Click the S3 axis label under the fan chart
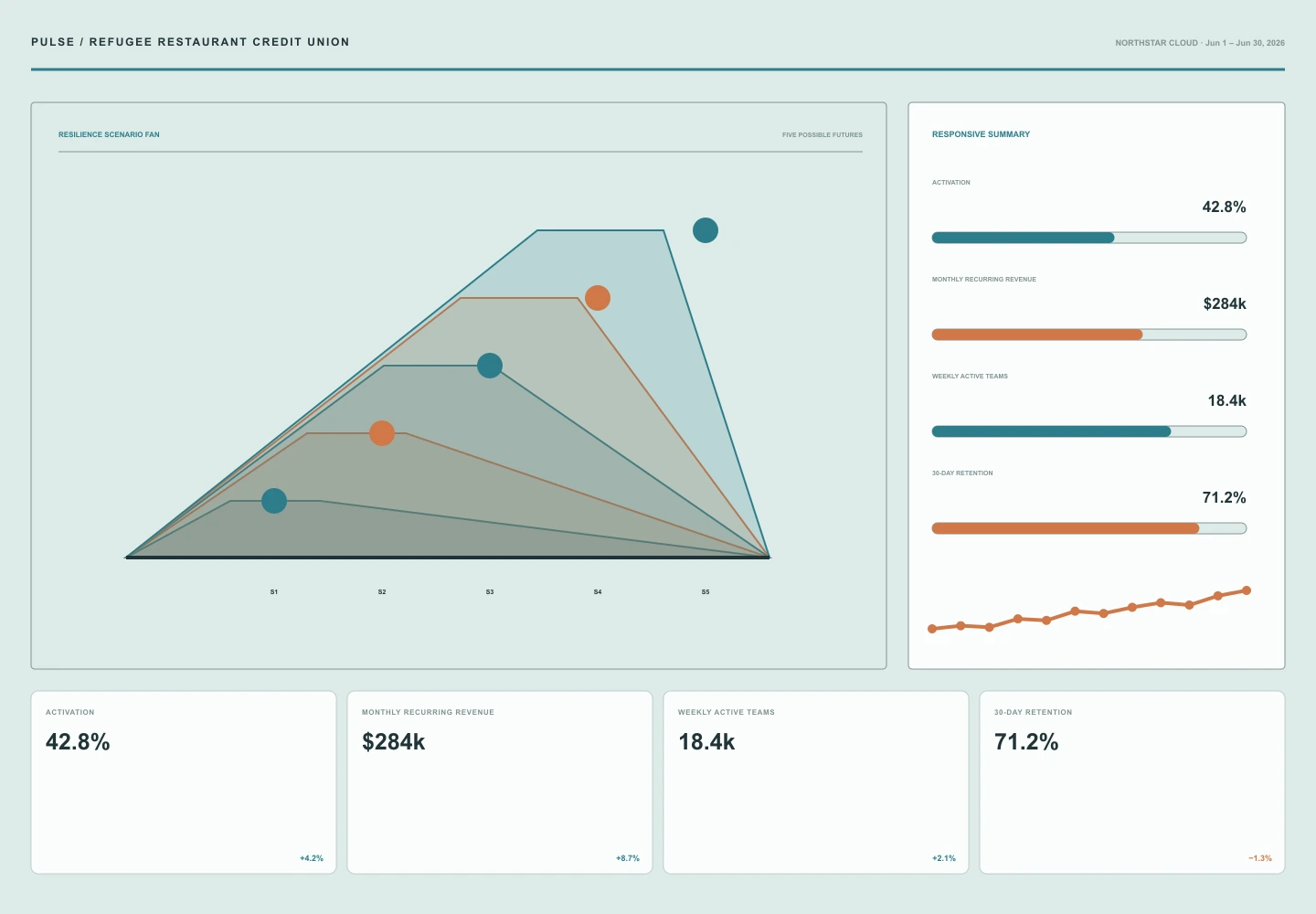Image resolution: width=1316 pixels, height=914 pixels. click(x=490, y=592)
